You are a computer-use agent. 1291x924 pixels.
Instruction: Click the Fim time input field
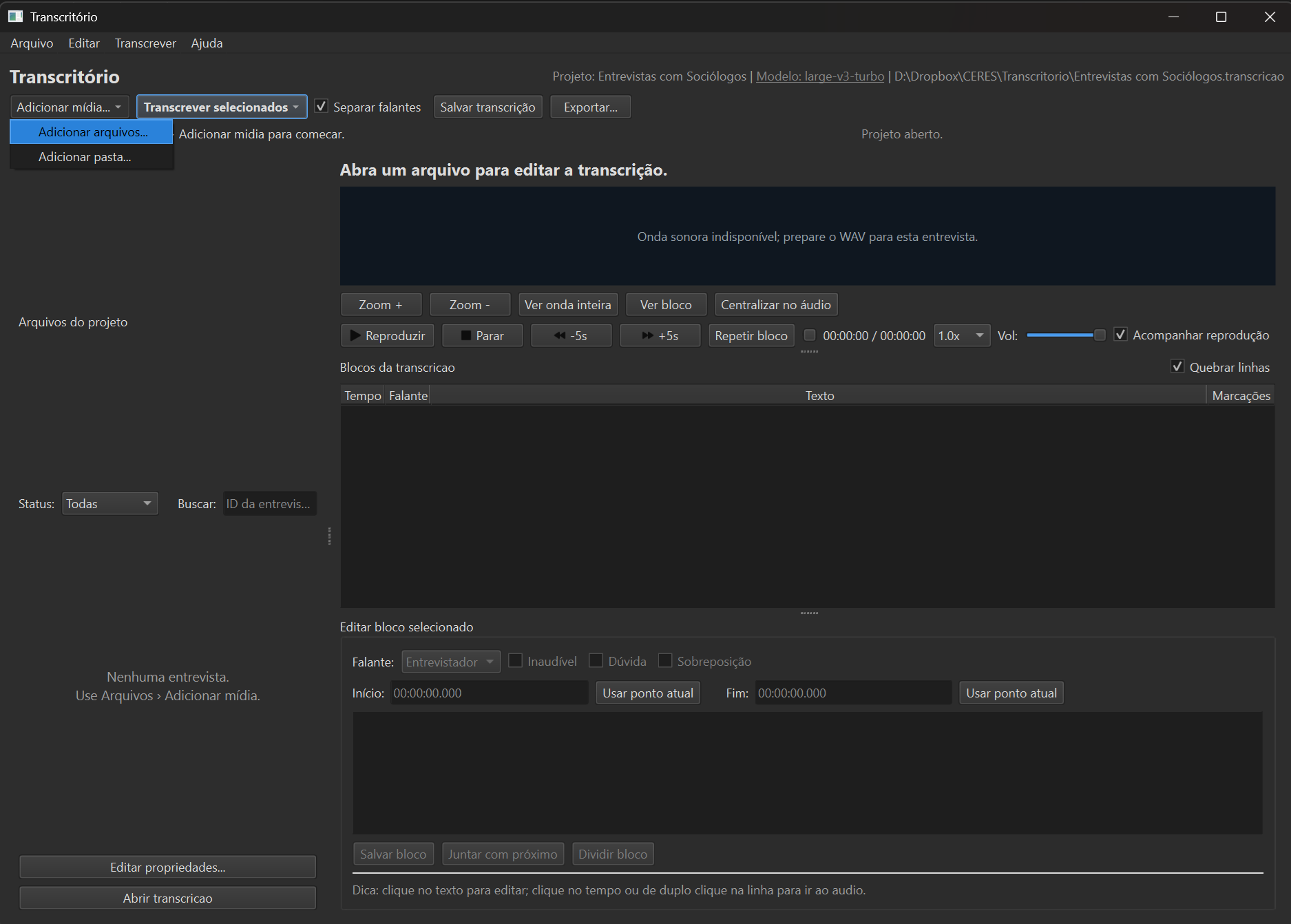pos(853,693)
